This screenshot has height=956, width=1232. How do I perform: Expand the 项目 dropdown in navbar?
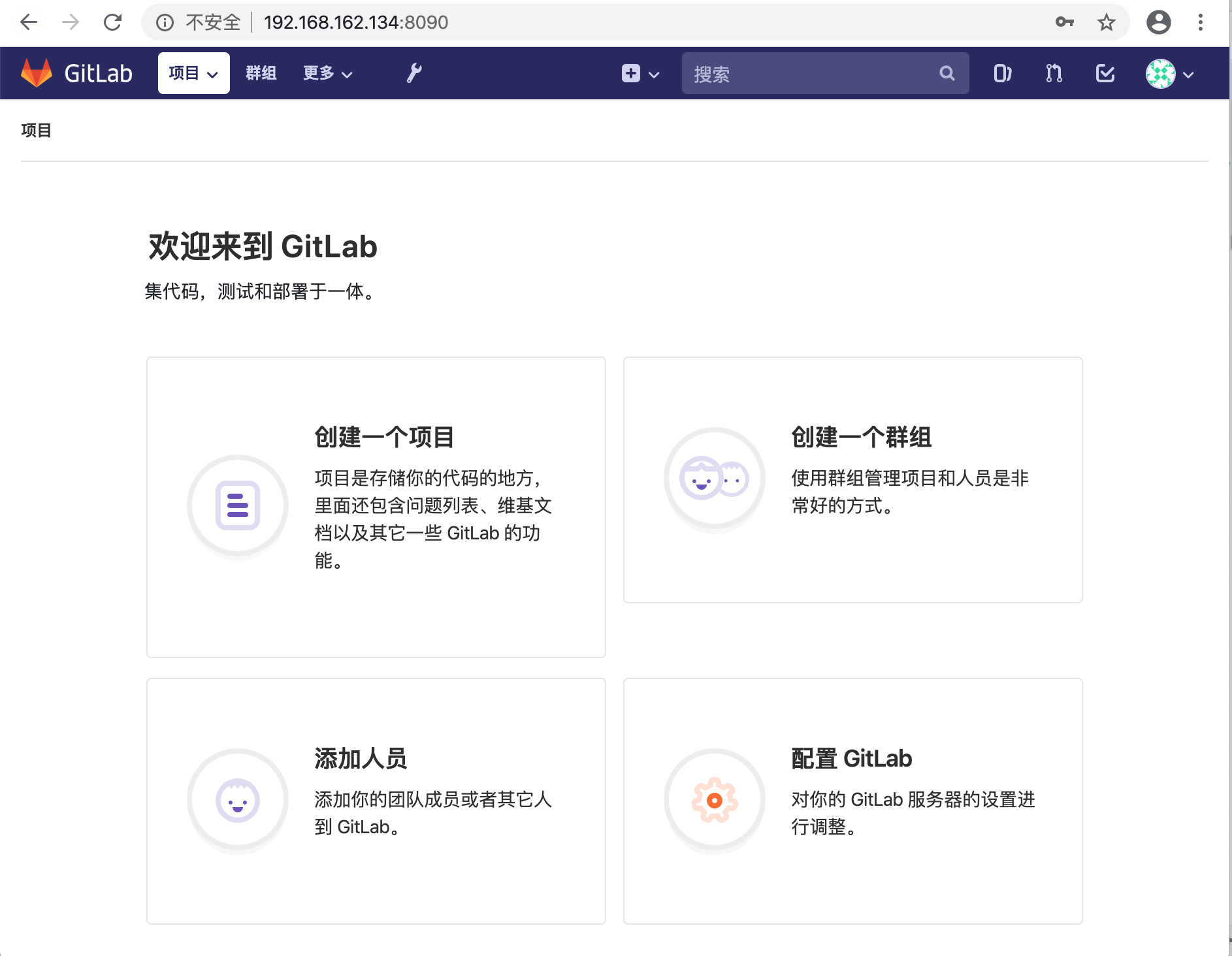(194, 73)
